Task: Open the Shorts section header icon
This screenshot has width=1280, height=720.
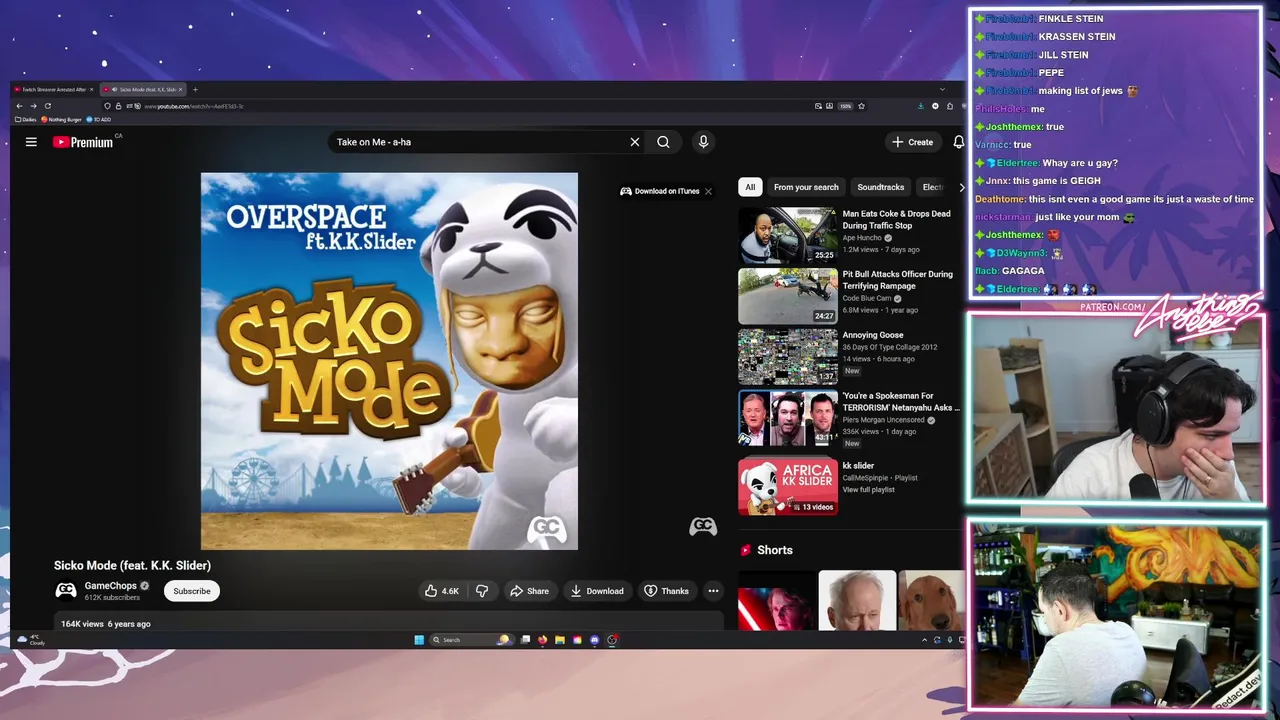Action: pos(745,550)
